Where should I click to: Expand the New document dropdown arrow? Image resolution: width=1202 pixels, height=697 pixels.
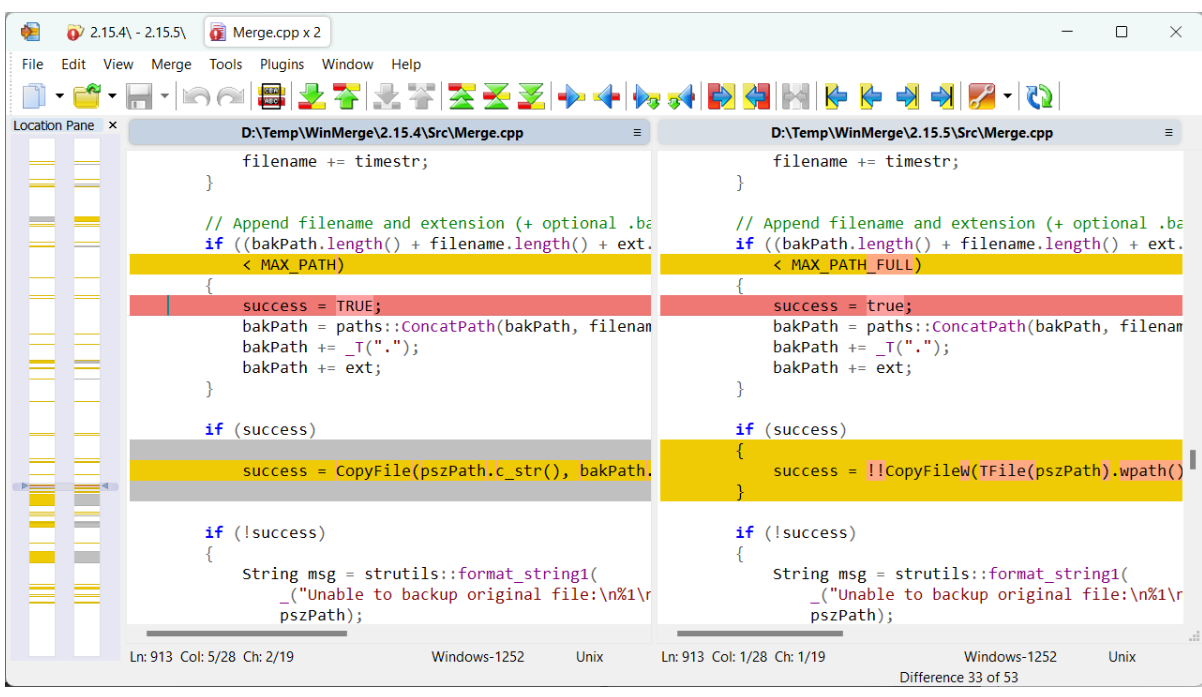click(x=59, y=97)
